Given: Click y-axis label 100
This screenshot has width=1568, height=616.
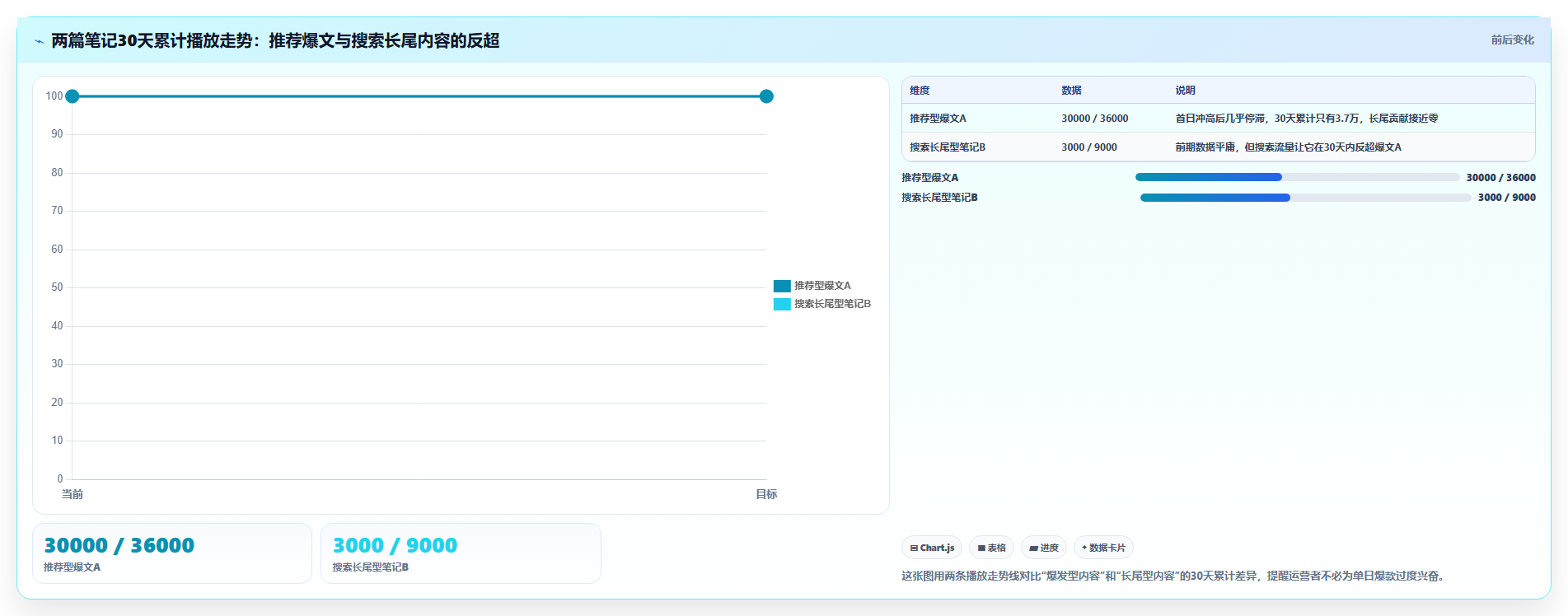Looking at the screenshot, I should [54, 96].
